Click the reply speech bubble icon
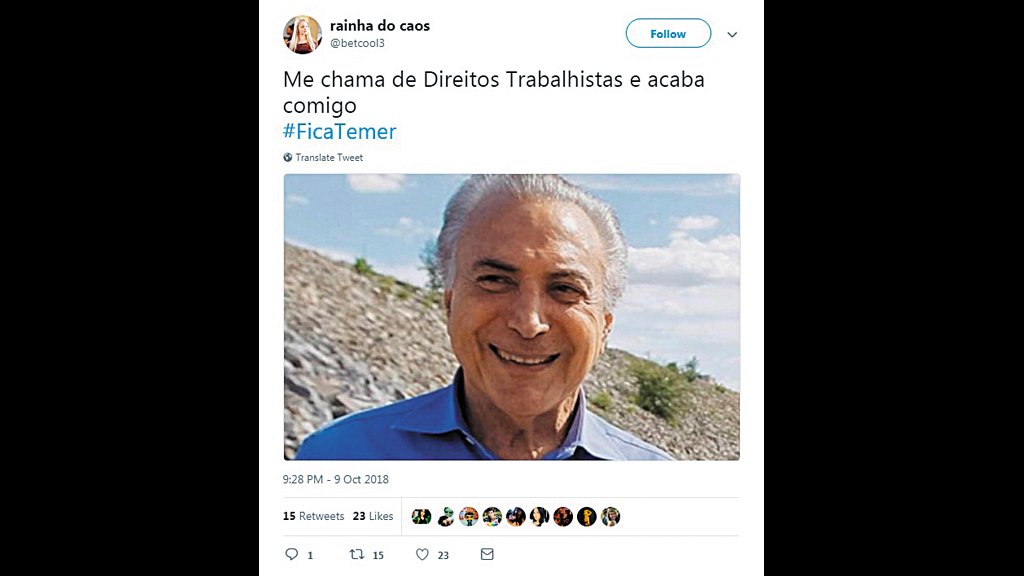The height and width of the screenshot is (576, 1024). [x=292, y=554]
